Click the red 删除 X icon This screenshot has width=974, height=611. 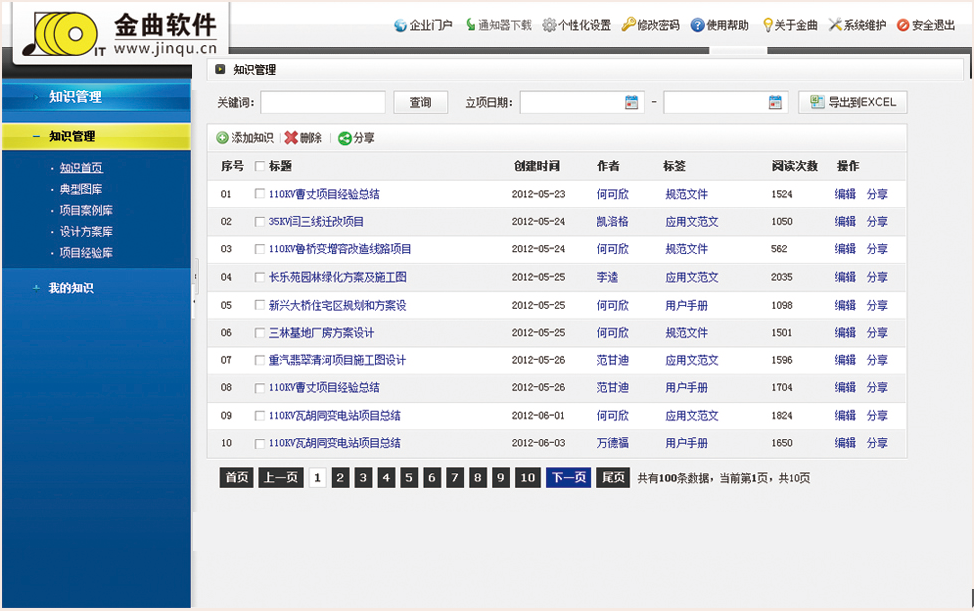(291, 139)
